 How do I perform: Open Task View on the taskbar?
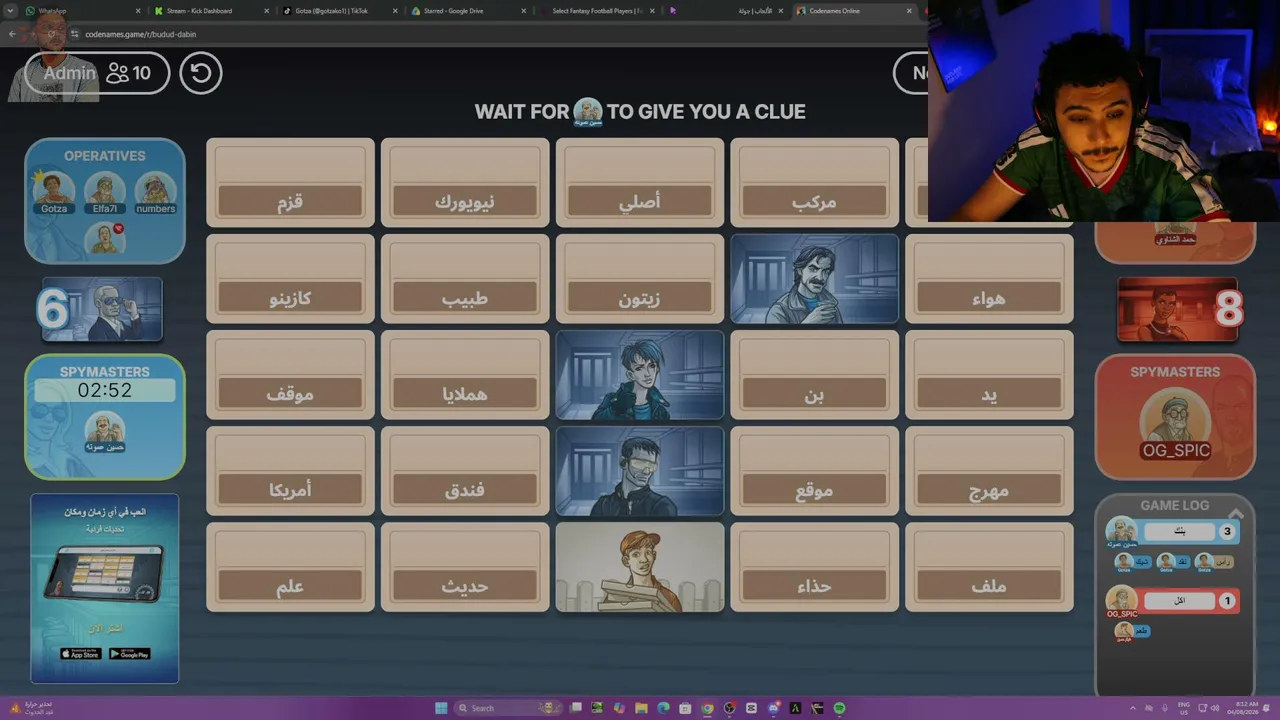pos(576,708)
